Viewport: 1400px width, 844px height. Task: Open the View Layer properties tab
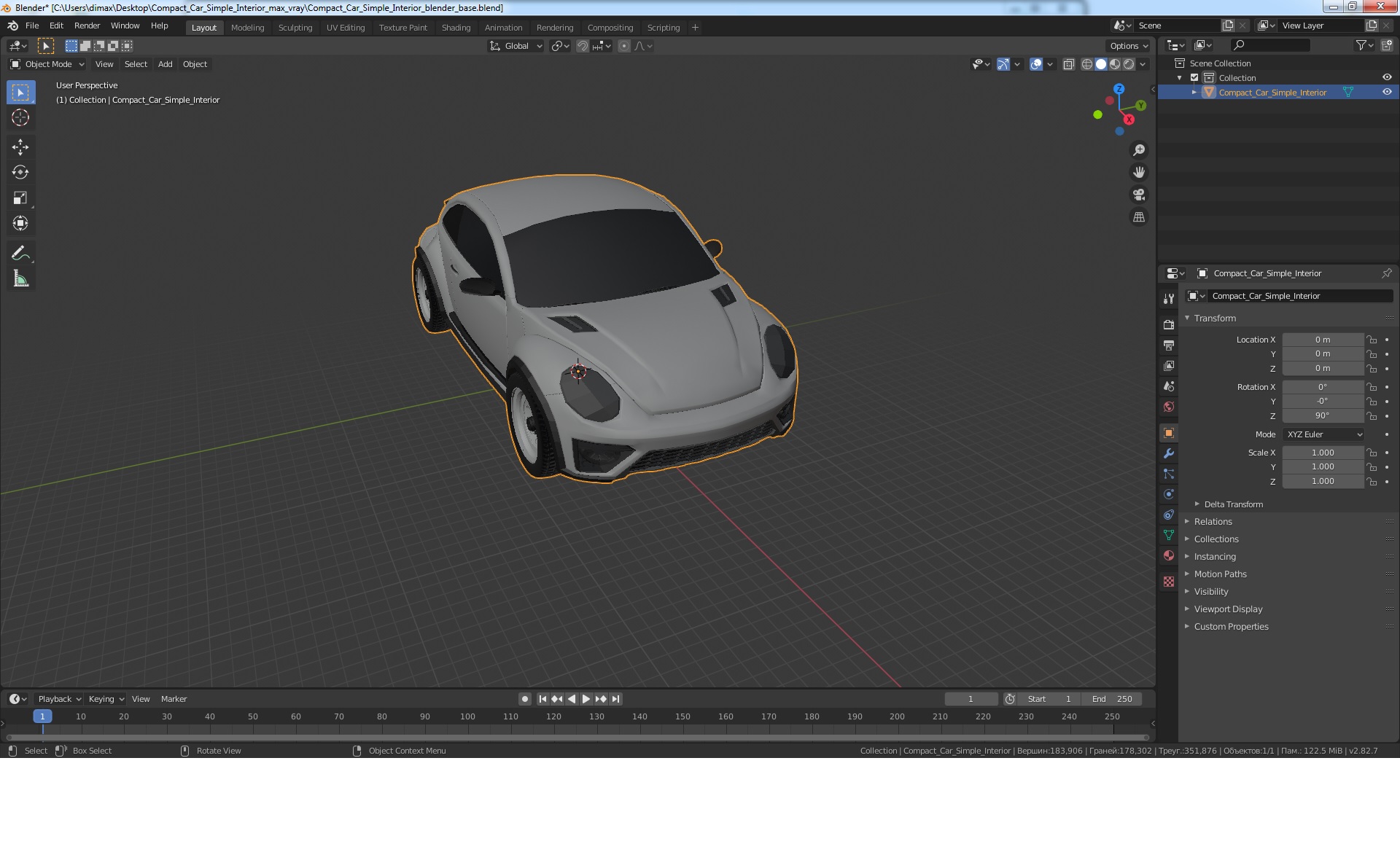1169,365
